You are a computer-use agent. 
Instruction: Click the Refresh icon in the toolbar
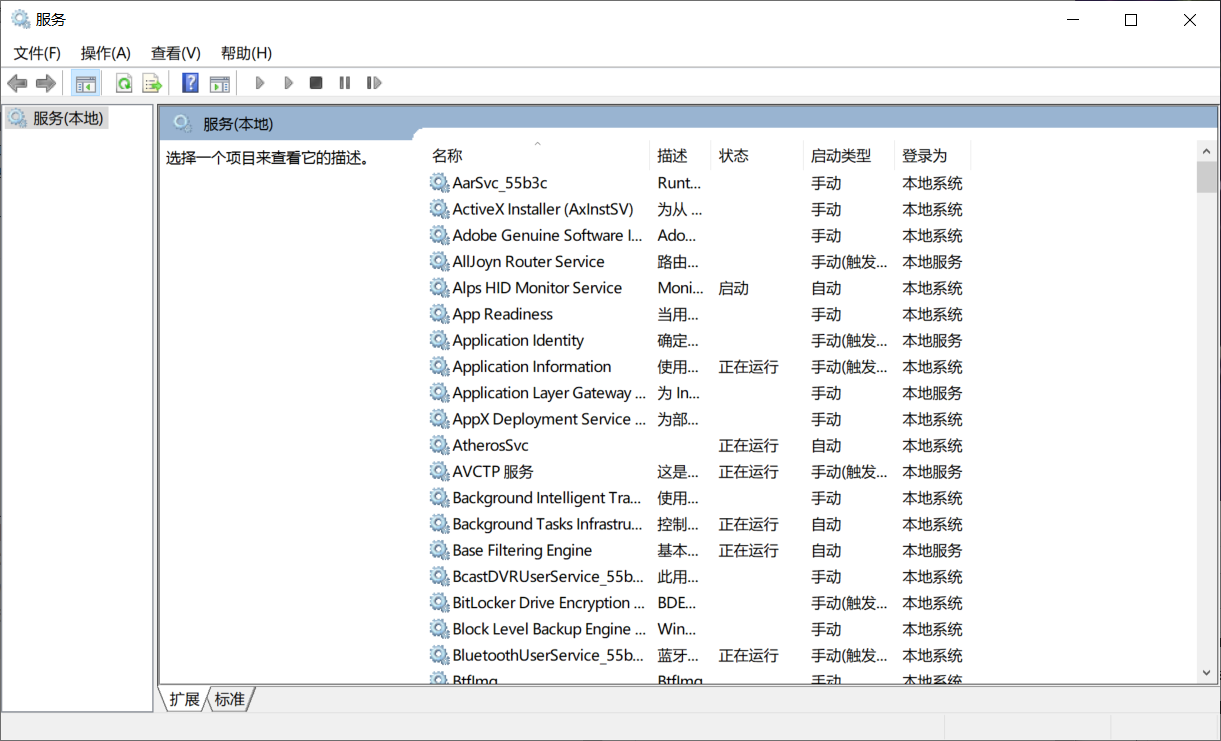pos(122,82)
